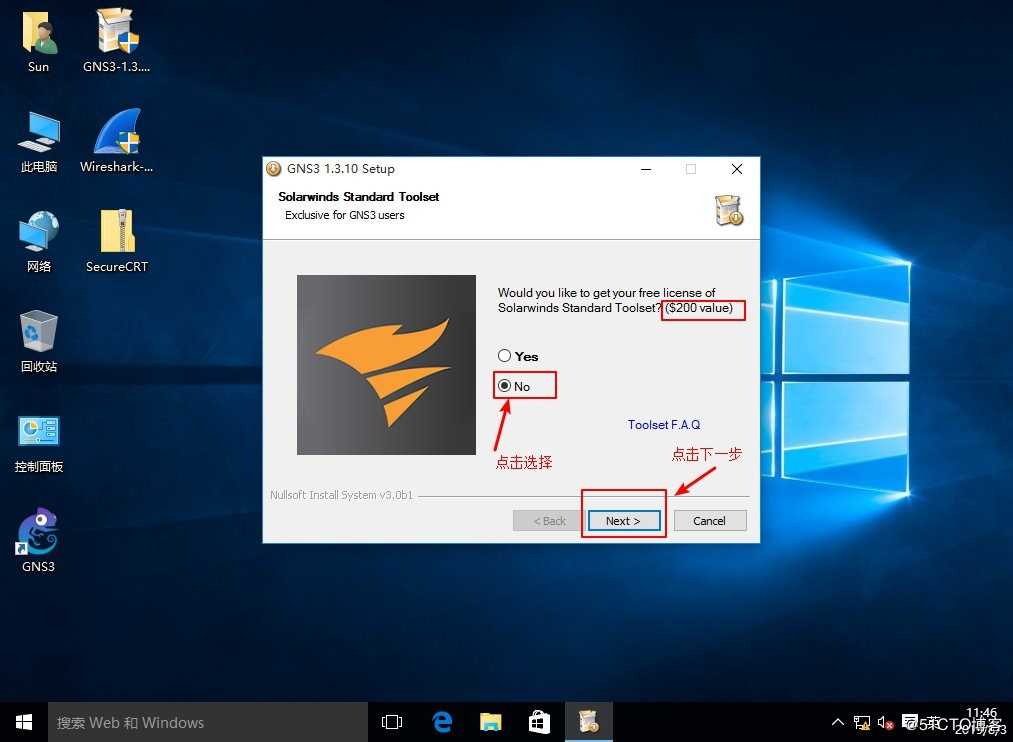The width and height of the screenshot is (1013, 742).
Task: Open 此电脑 (This PC) desktop icon
Action: (39, 142)
